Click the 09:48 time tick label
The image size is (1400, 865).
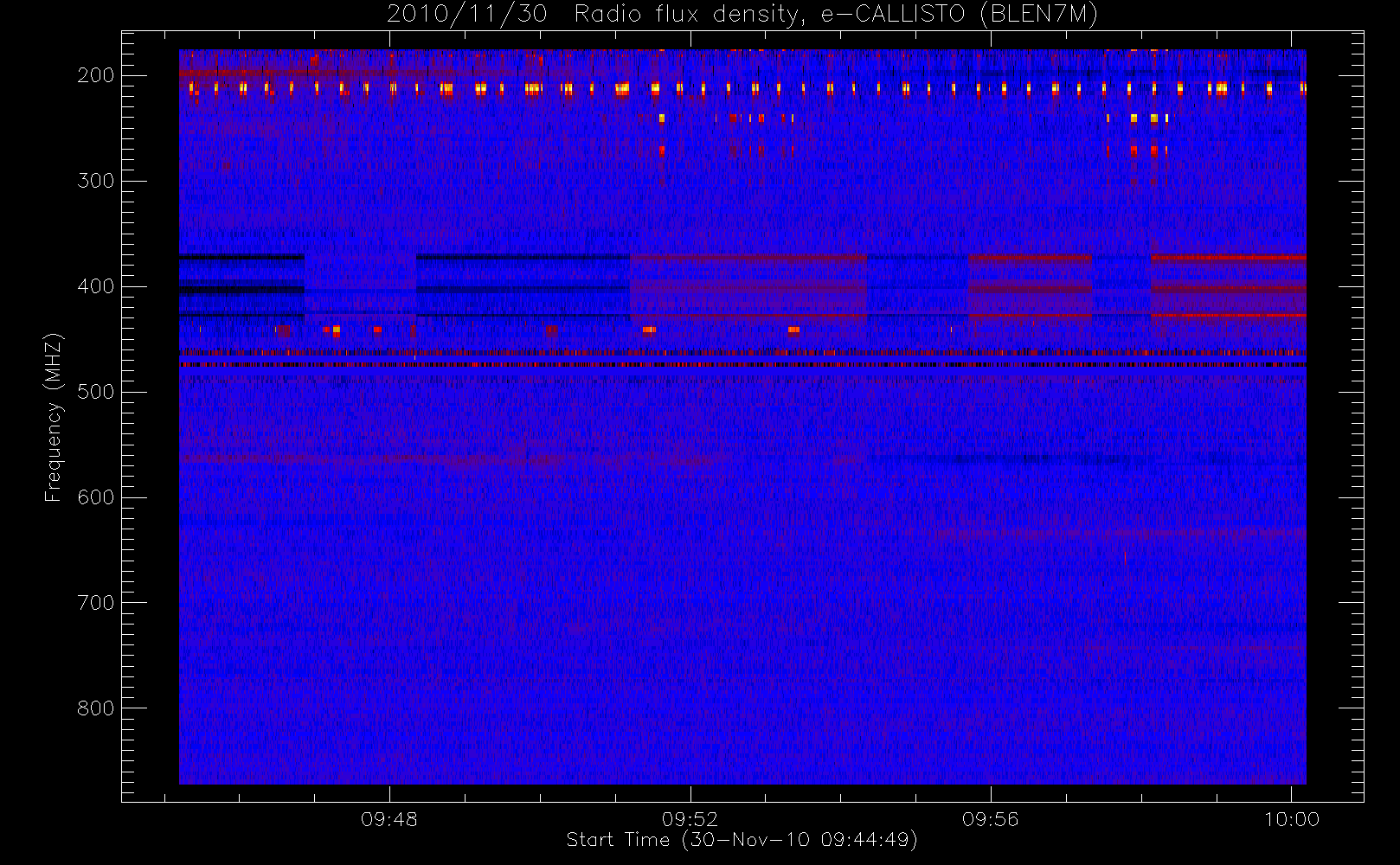[x=389, y=819]
